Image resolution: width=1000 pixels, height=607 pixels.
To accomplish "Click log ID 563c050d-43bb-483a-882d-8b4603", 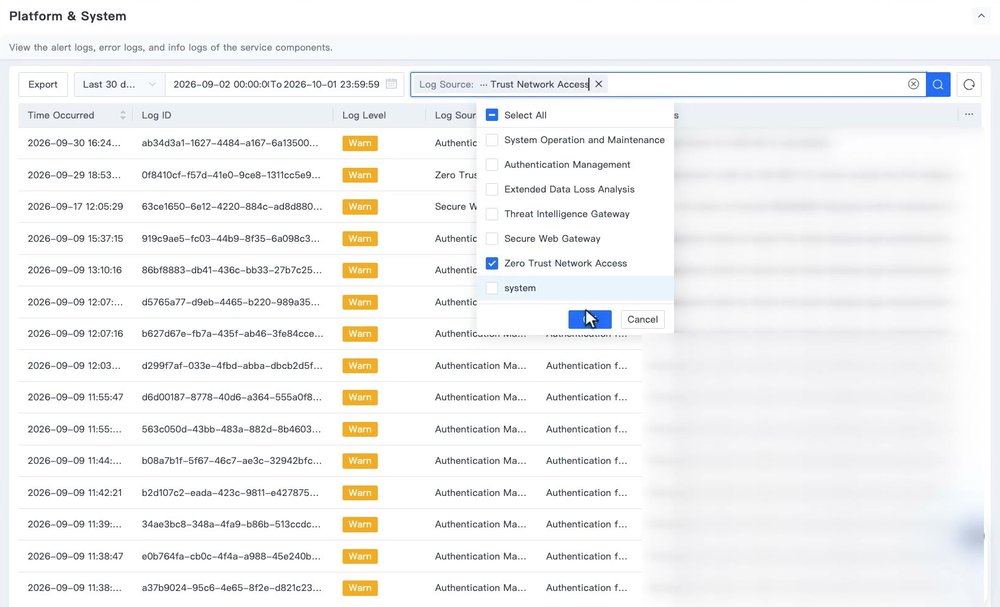I will tap(231, 429).
